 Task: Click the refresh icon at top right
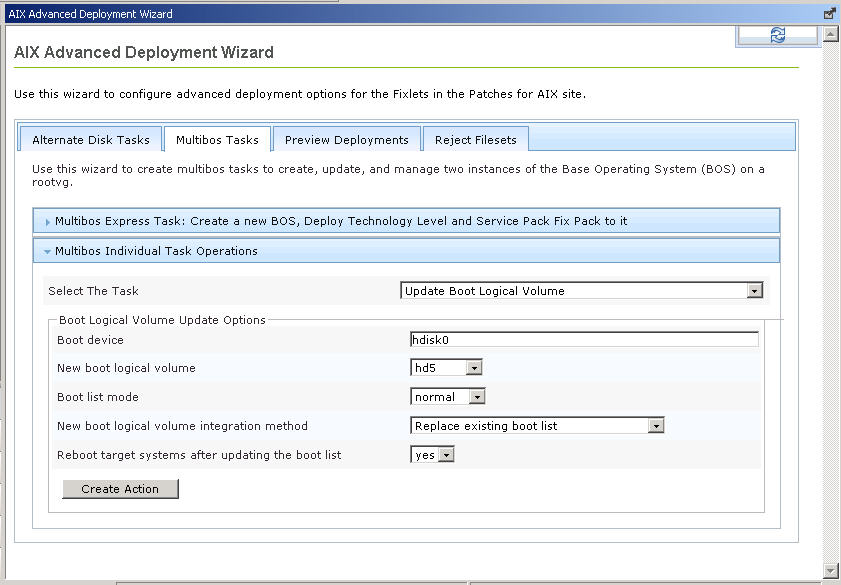(777, 35)
